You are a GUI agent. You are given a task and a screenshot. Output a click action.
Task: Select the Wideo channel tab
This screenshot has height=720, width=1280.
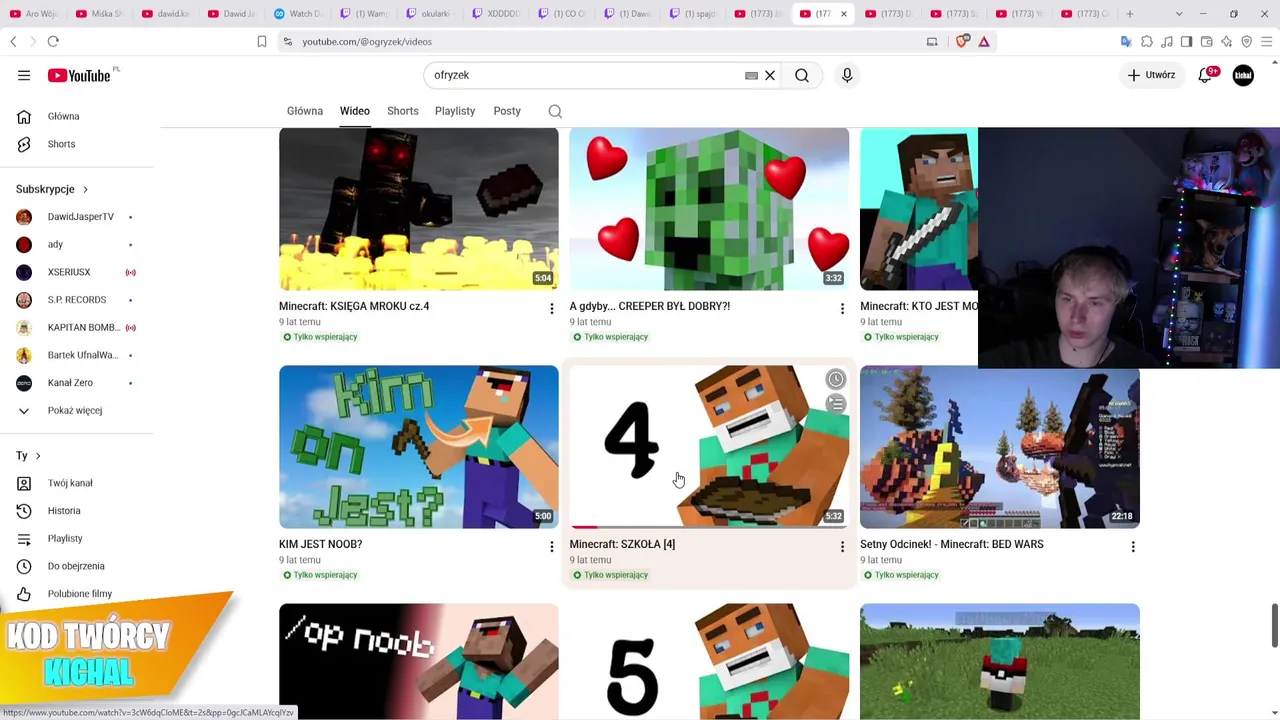[x=355, y=111]
